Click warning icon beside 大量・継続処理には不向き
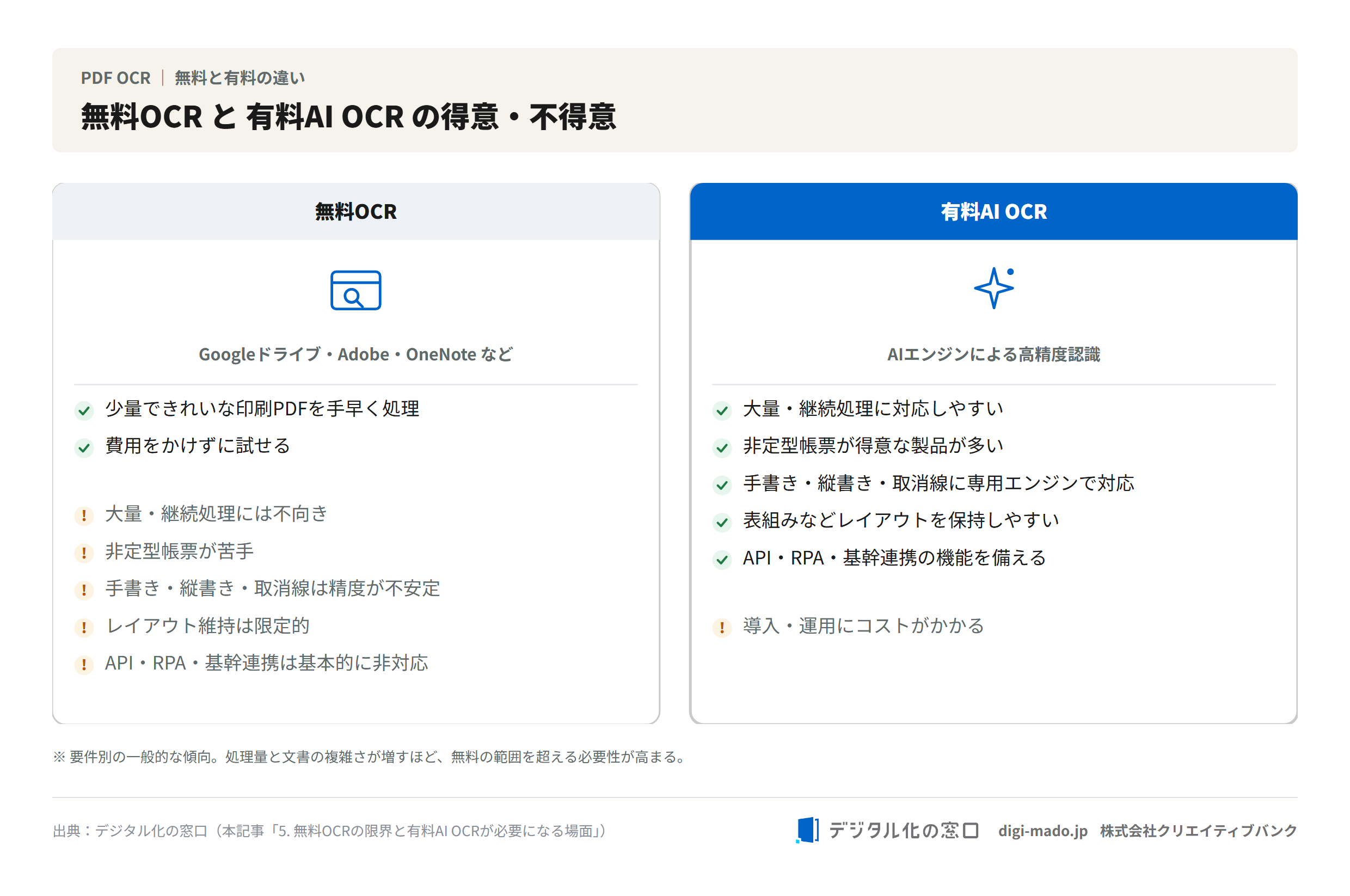 [84, 515]
